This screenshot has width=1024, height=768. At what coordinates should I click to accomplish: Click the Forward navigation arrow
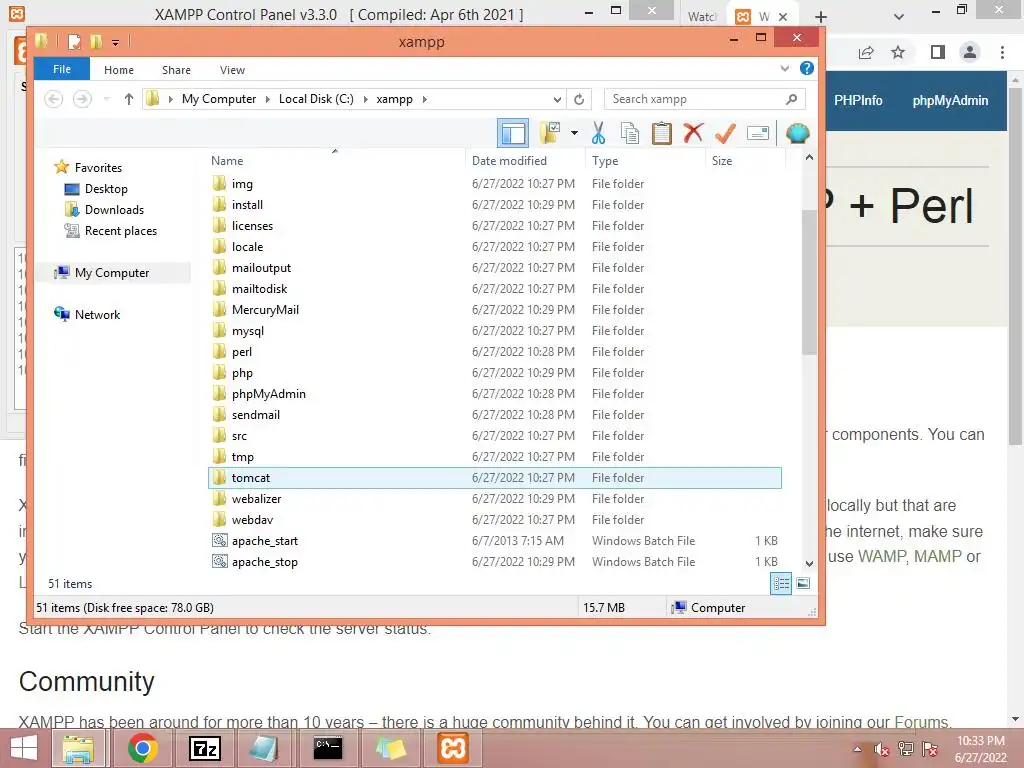pos(82,99)
